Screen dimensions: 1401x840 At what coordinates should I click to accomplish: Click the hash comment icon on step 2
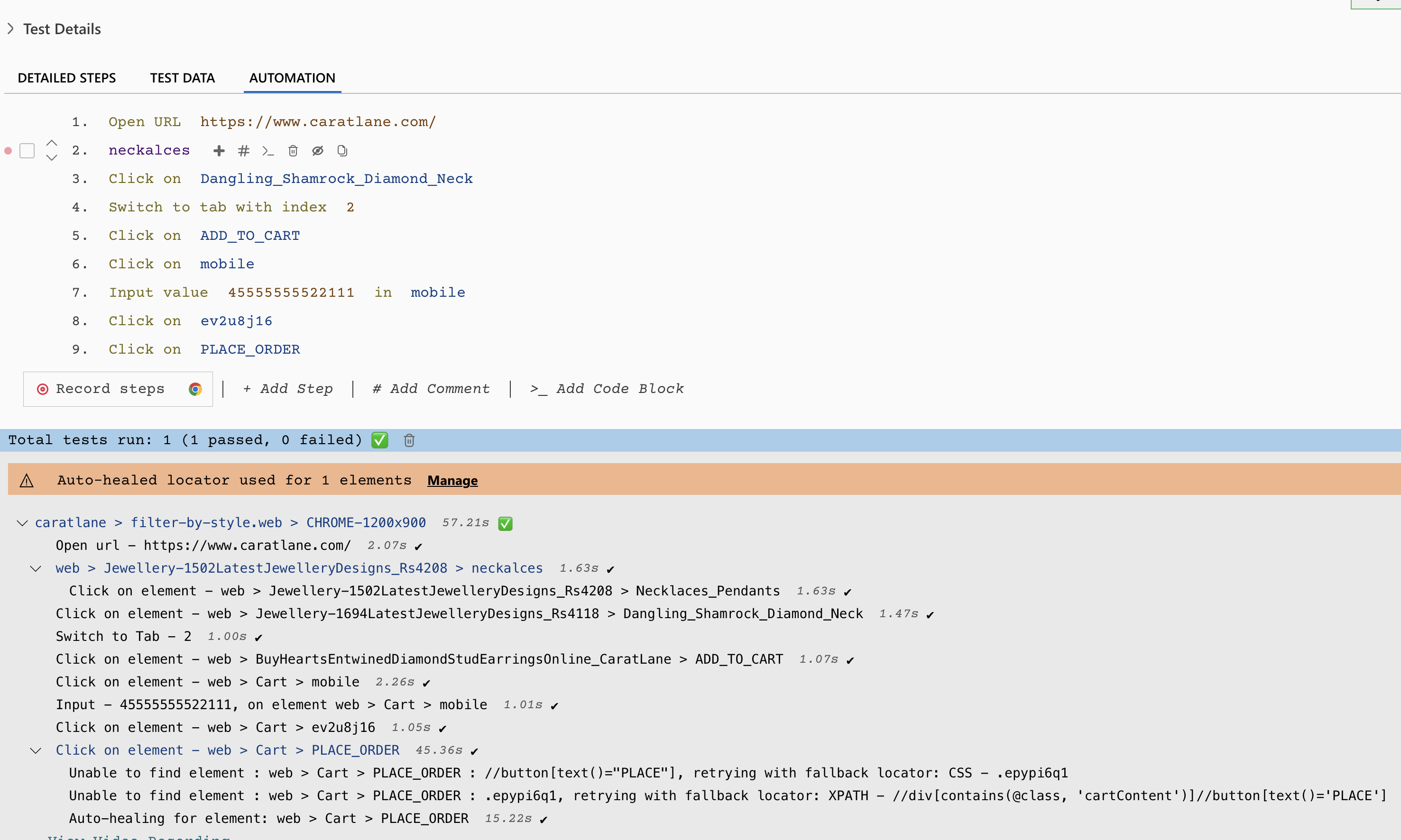tap(243, 151)
